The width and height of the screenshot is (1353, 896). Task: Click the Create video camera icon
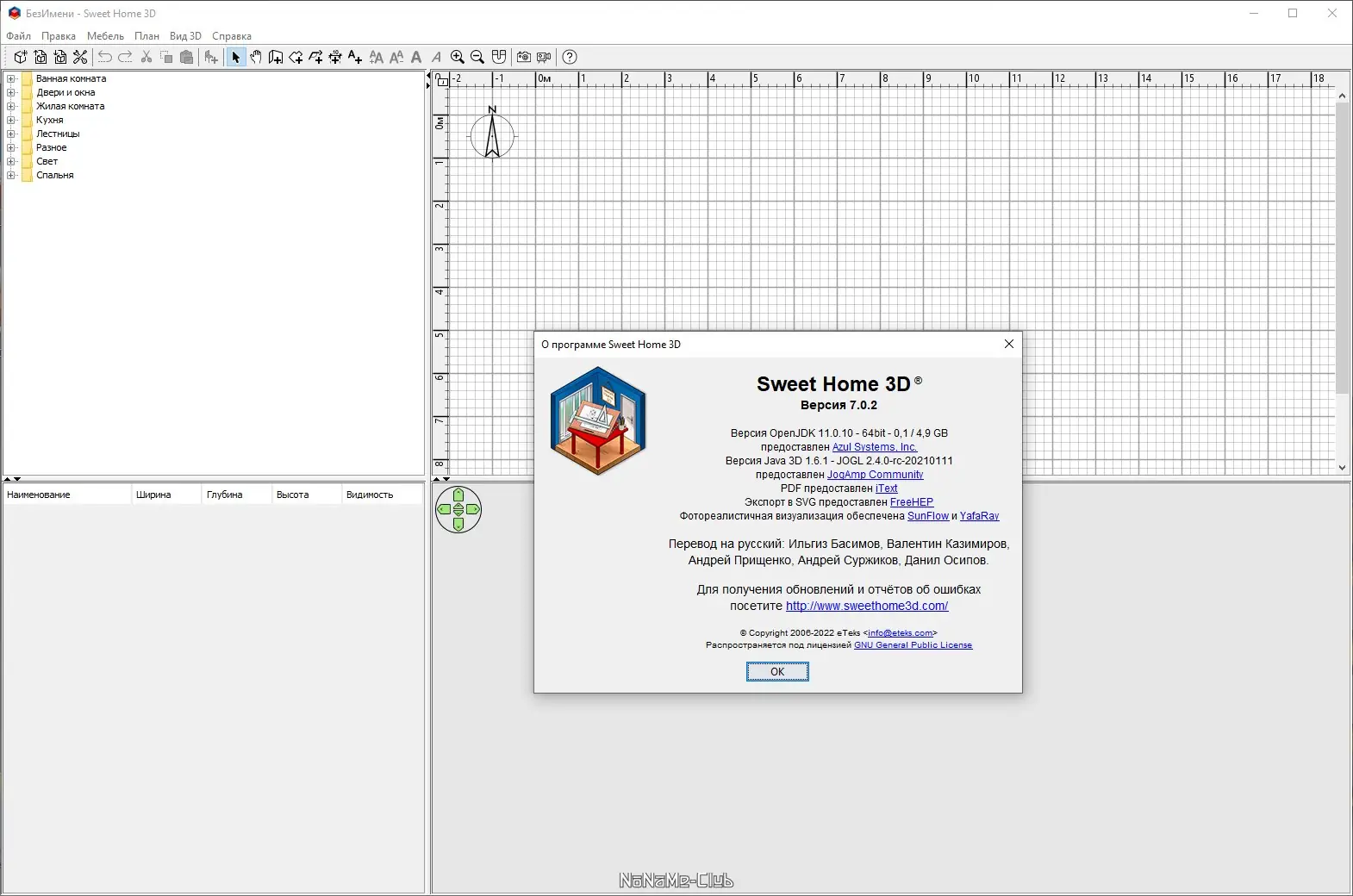click(x=544, y=57)
